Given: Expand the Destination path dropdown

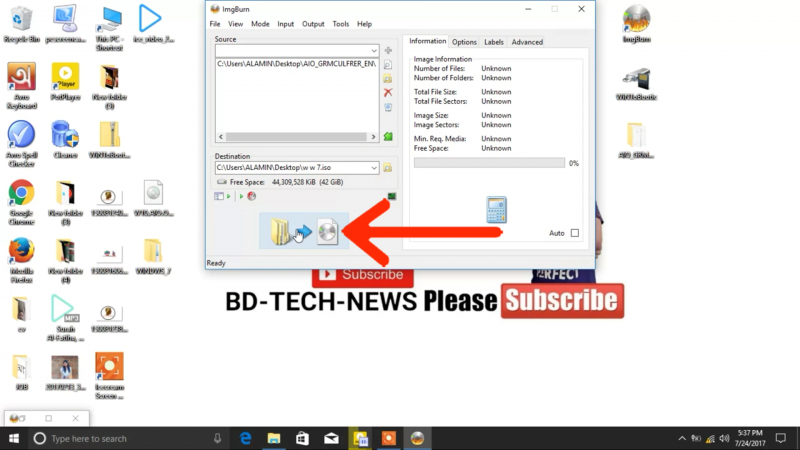Looking at the screenshot, I should (374, 167).
